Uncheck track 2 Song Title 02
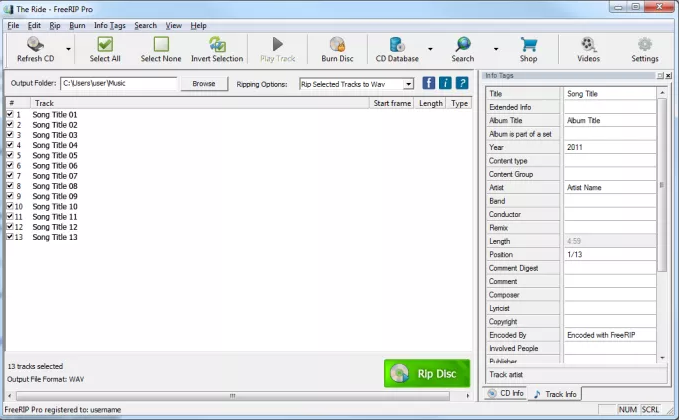The width and height of the screenshot is (679, 420). (10, 124)
